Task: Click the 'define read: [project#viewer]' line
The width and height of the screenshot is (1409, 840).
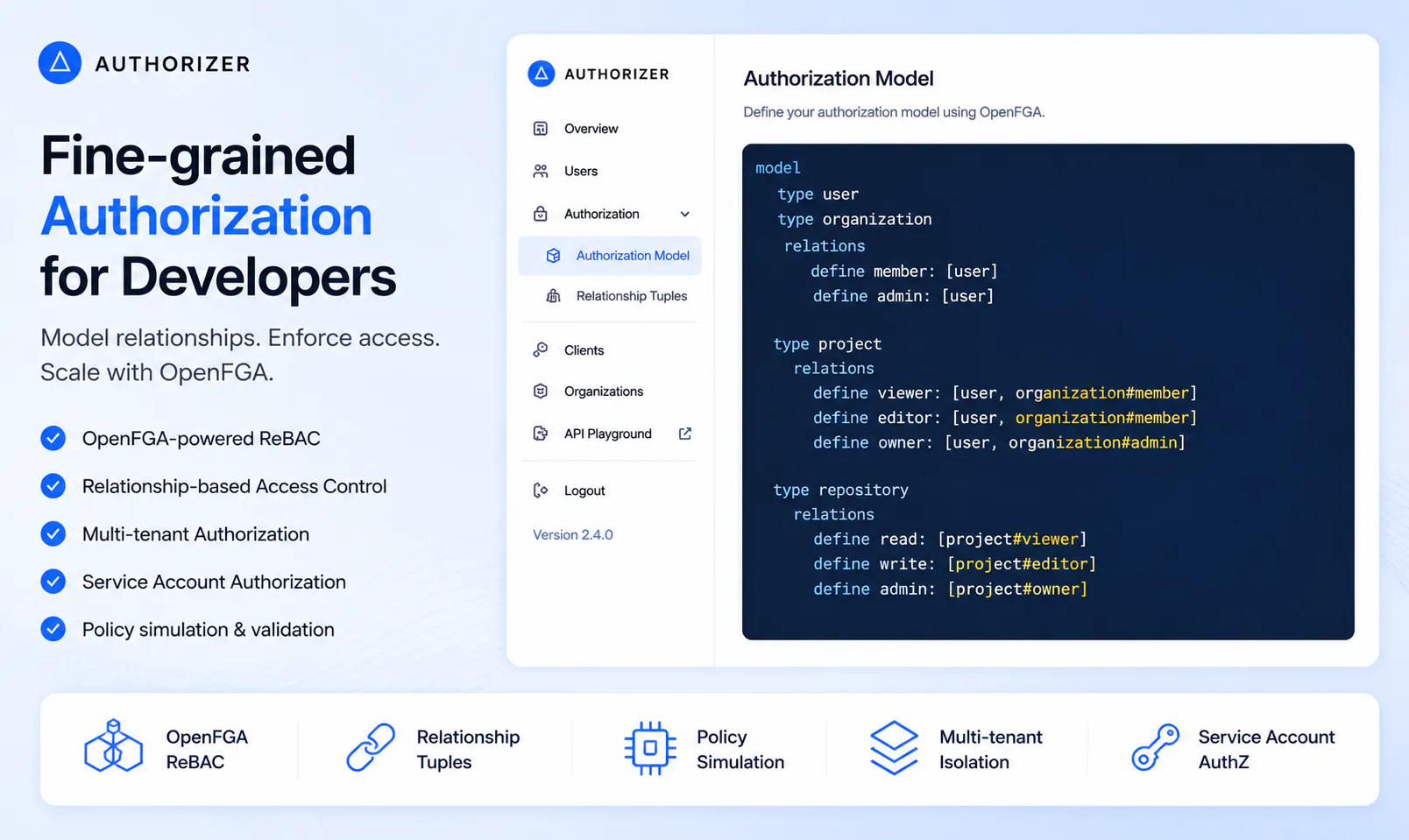Action: 950,539
